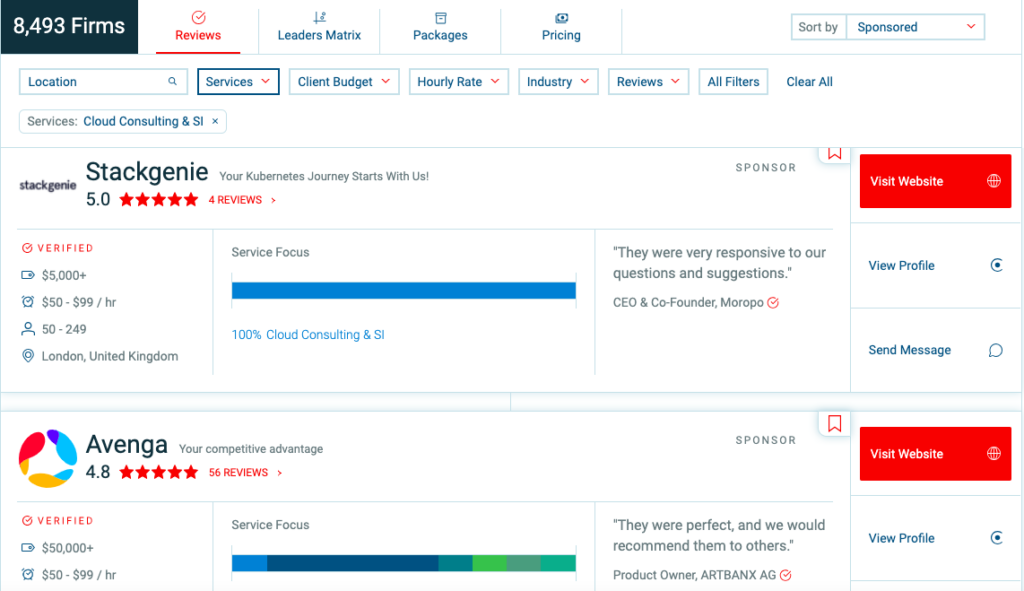
Task: Visit Avenga's website
Action: 935,454
